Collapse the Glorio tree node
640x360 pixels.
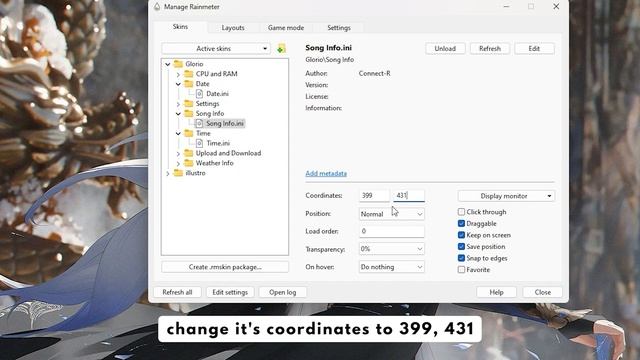pyautogui.click(x=168, y=64)
